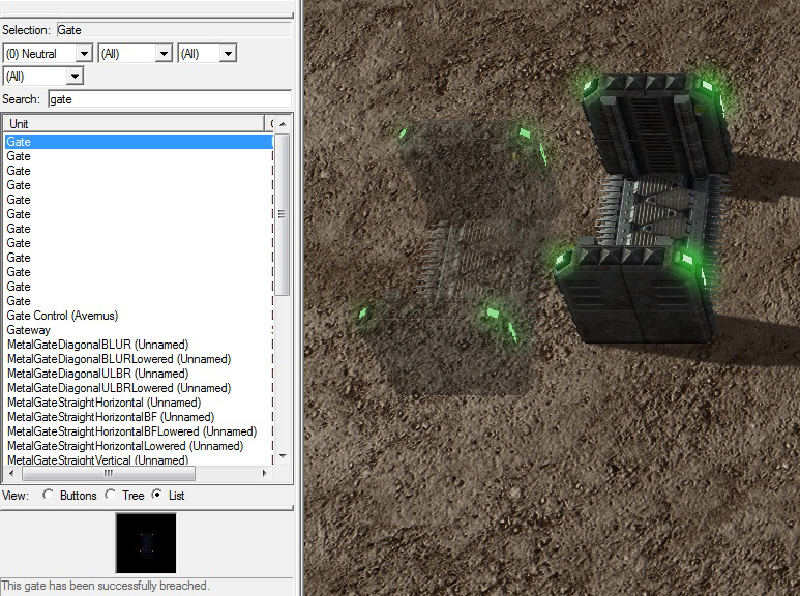Select MetalGateDiagonalBLUR (Unnamed)
Viewport: 800px width, 596px height.
97,344
